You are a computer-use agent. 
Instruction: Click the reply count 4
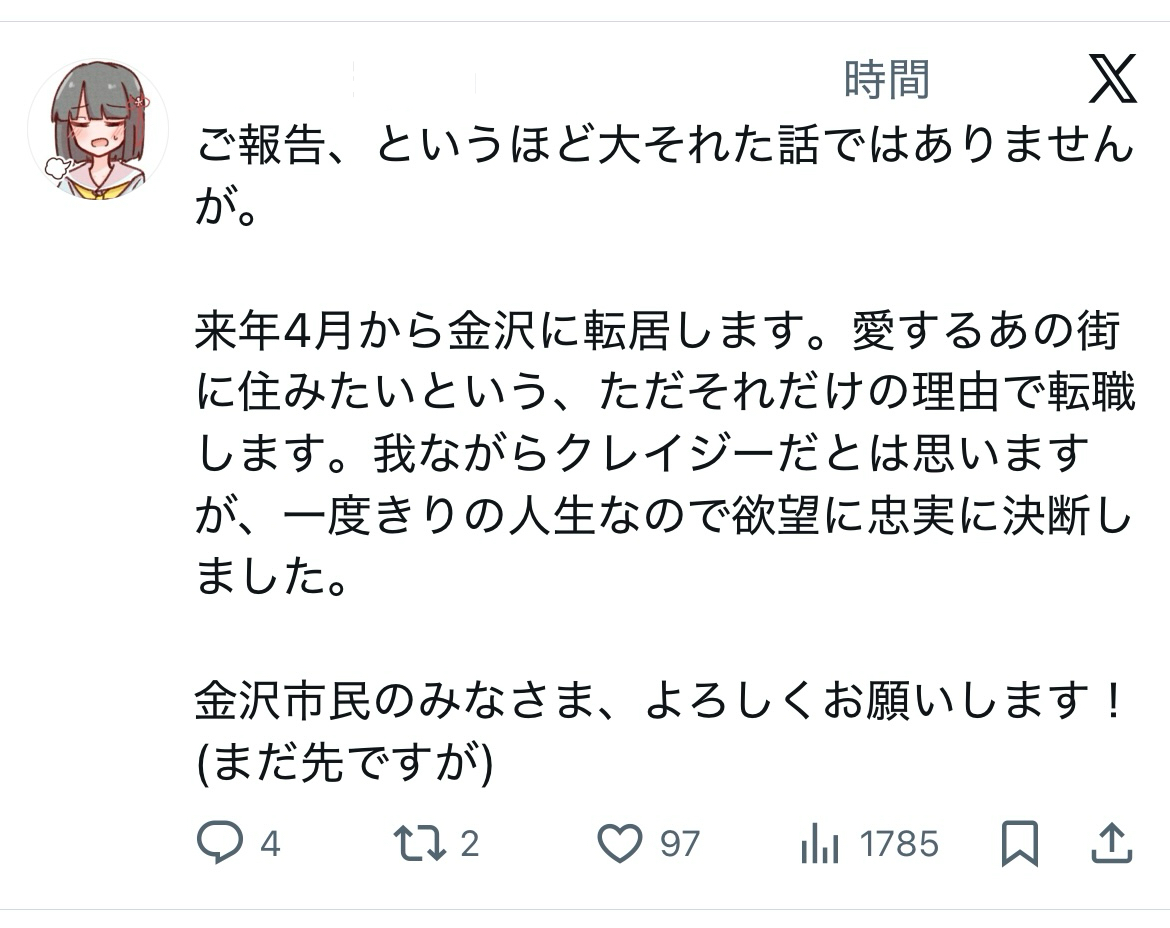(270, 845)
